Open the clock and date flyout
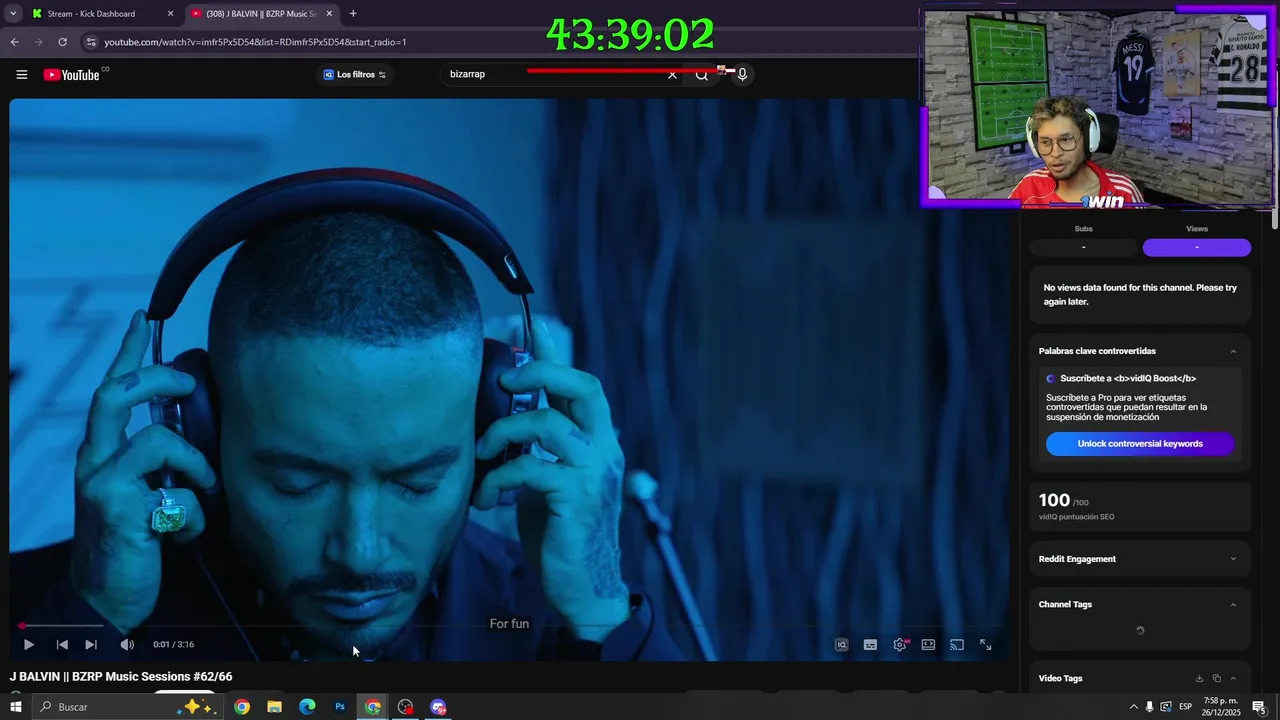The image size is (1280, 720). 1221,707
